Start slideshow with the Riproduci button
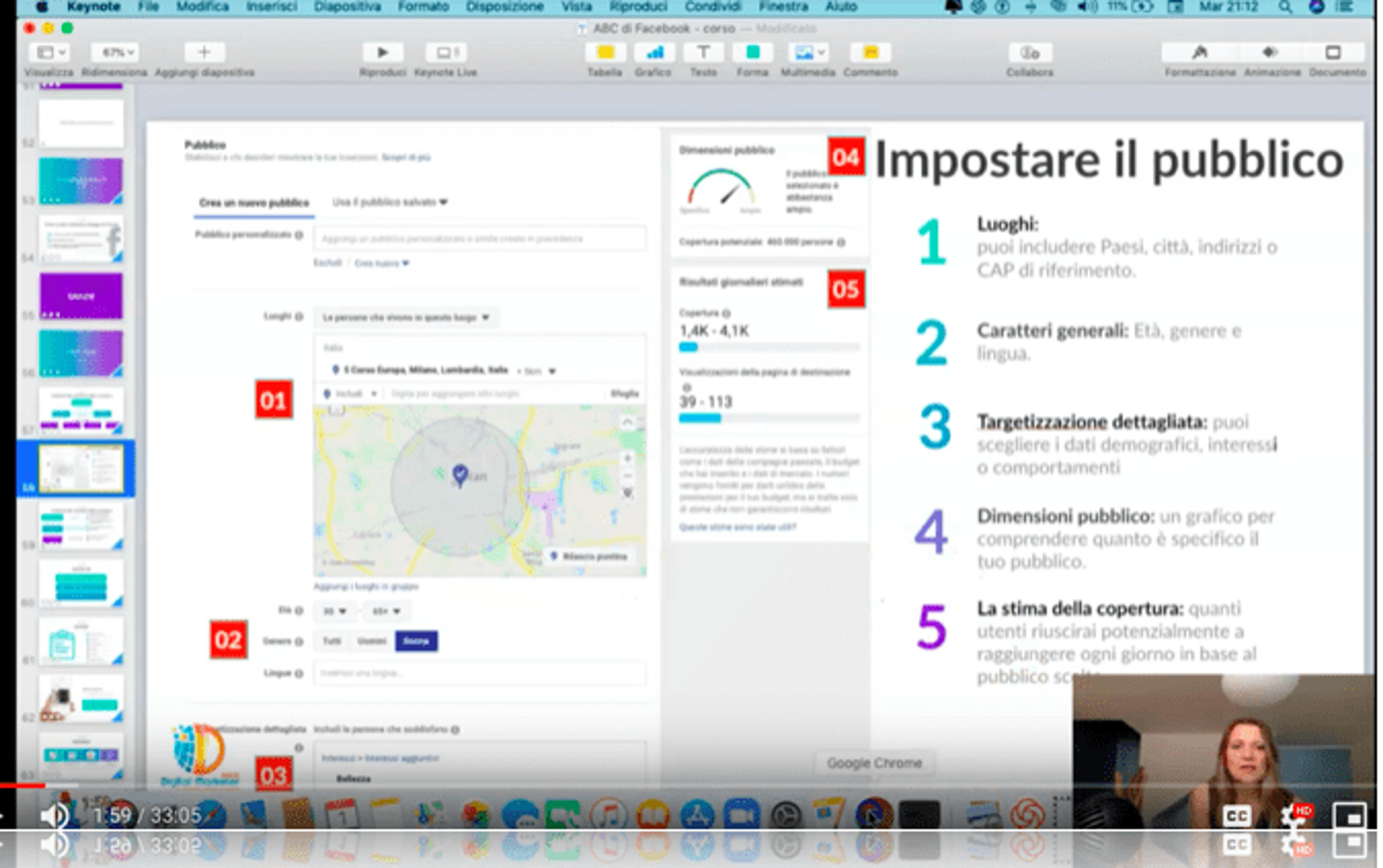 383,53
